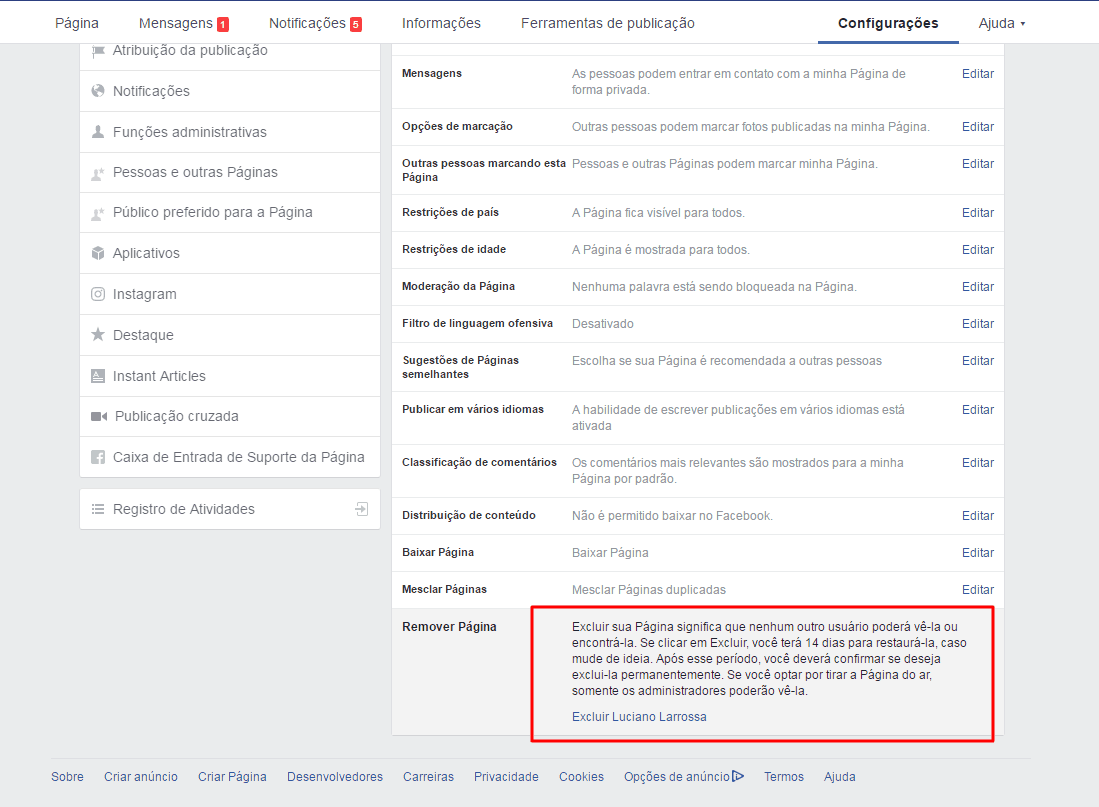This screenshot has width=1099, height=807.
Task: Click the red Notificações badge showing 5
Action: point(356,25)
